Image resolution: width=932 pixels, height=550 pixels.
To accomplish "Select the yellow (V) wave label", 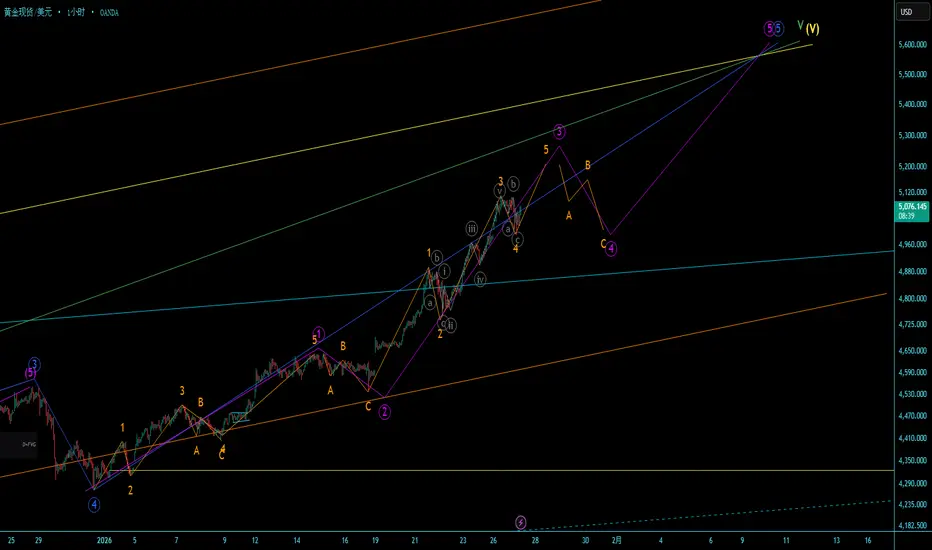I will coord(813,28).
